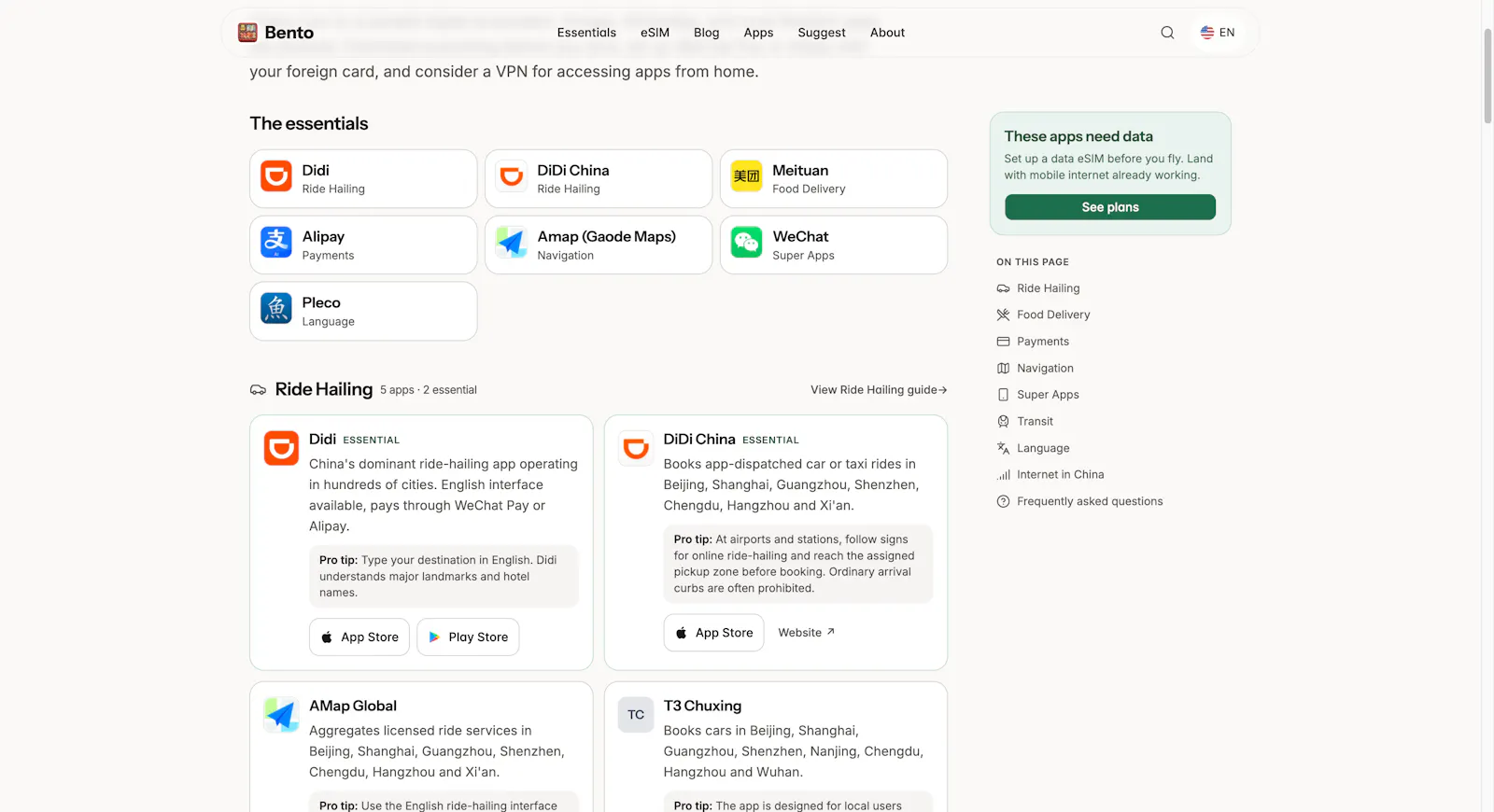Jump to Frequently asked questions
The image size is (1494, 812).
[x=1090, y=502]
